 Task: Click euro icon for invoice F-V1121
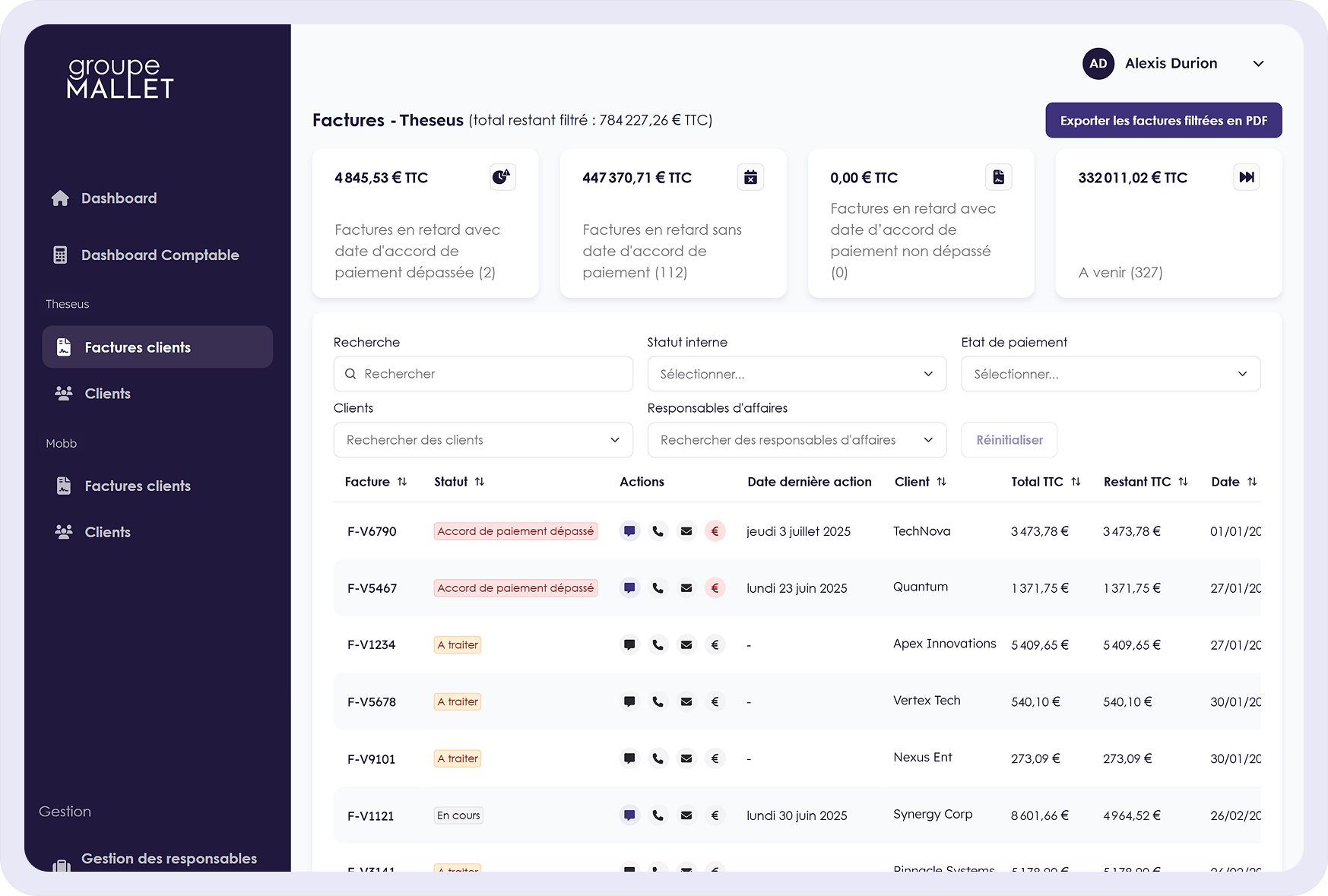[x=715, y=815]
